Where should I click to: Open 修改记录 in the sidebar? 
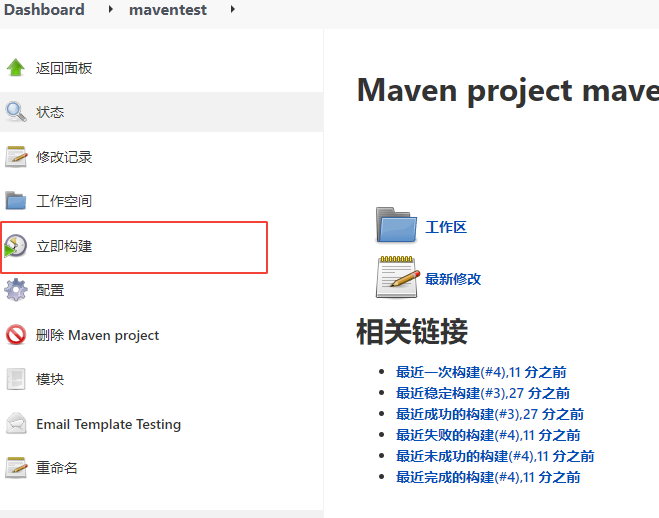pos(64,157)
